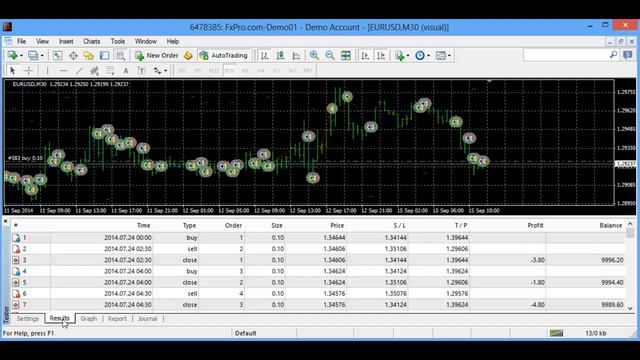This screenshot has height=360, width=640.
Task: Click the balance value 9996.20
Action: tap(612, 260)
